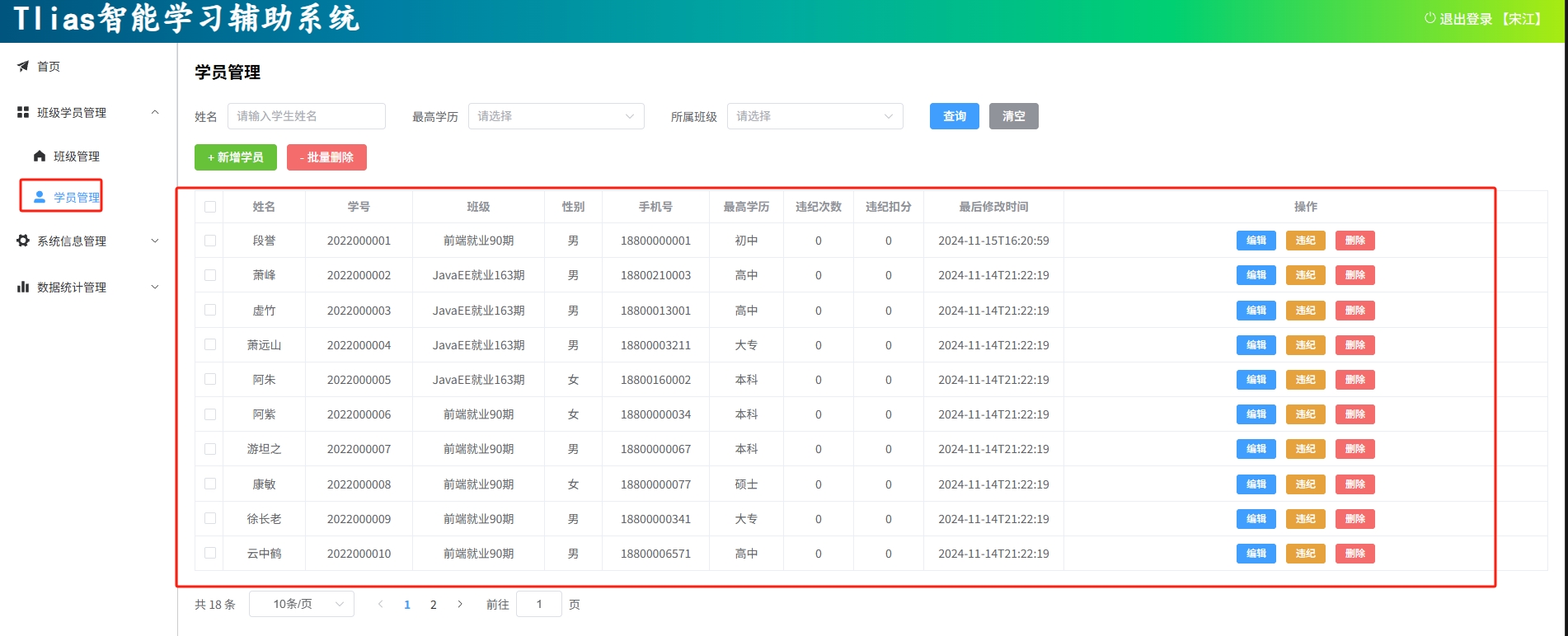Toggle the select-all header checkbox
The height and width of the screenshot is (636, 1568).
click(210, 207)
